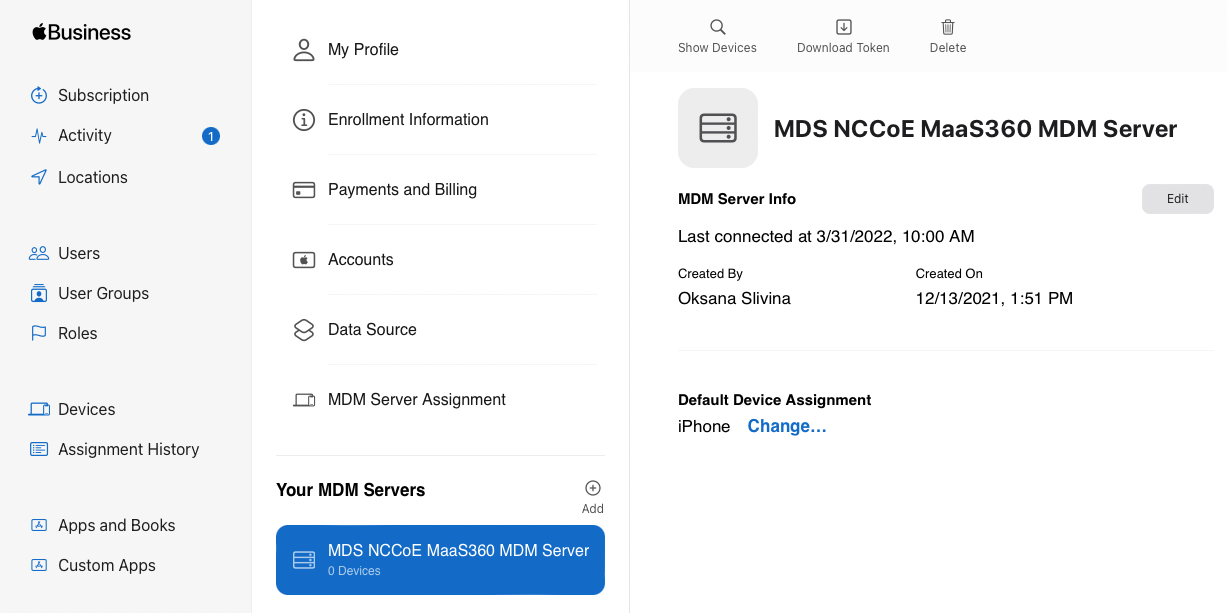The width and height of the screenshot is (1227, 613).
Task: Click the MDM Server Assignment device icon
Action: coord(304,400)
